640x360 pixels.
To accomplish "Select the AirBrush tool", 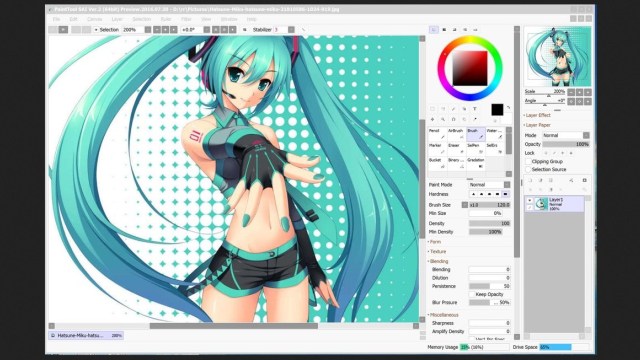I will coord(456,134).
